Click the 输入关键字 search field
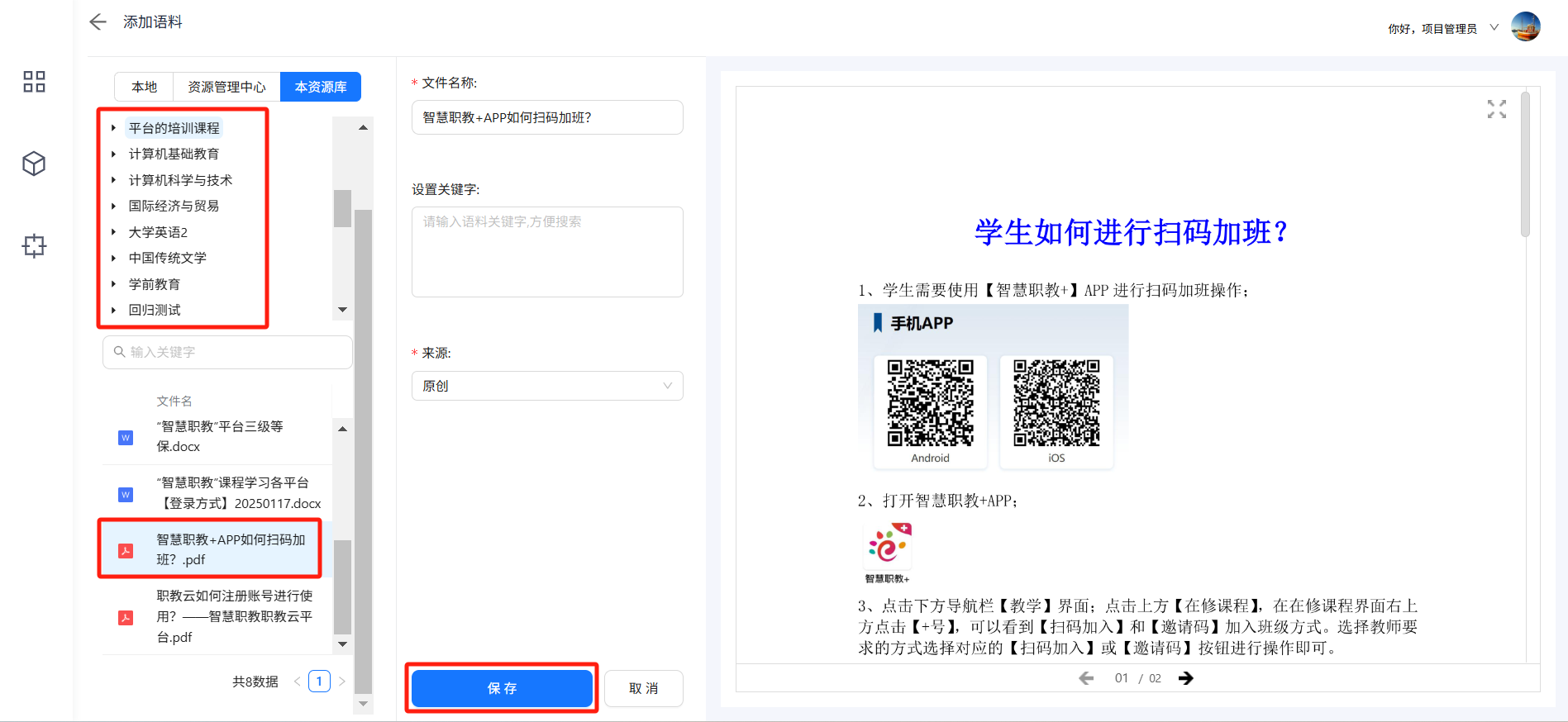 tap(227, 352)
